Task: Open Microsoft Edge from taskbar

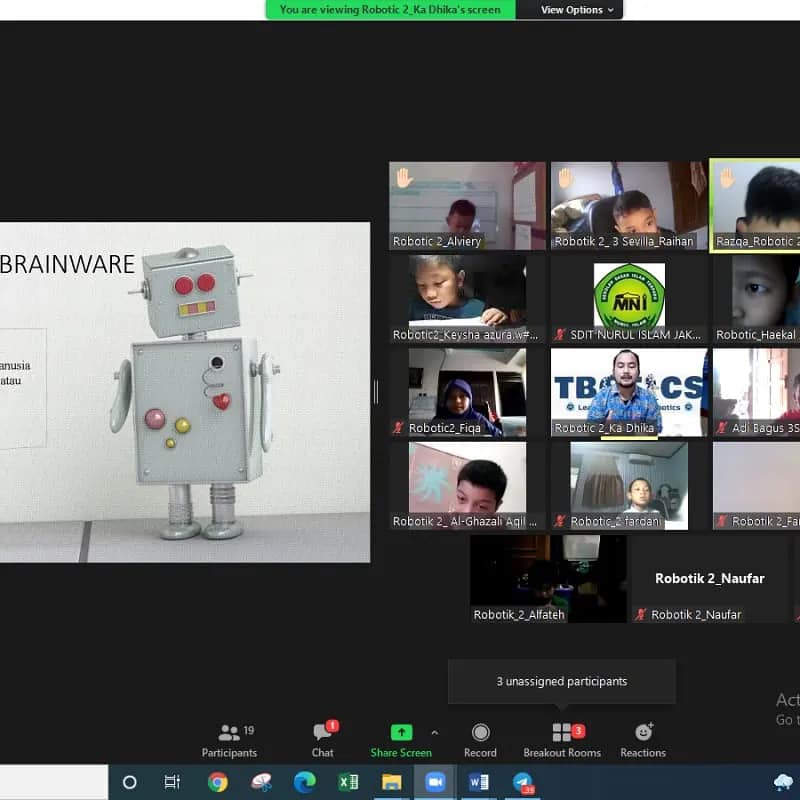Action: tap(305, 782)
